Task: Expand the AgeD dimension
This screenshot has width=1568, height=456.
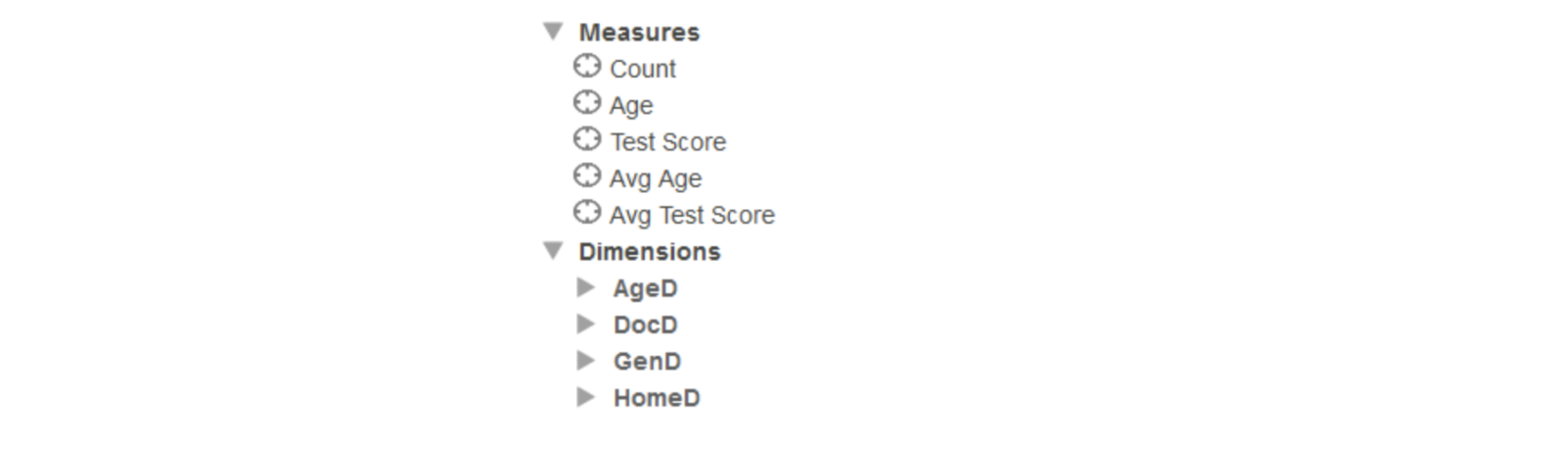Action: [x=586, y=287]
